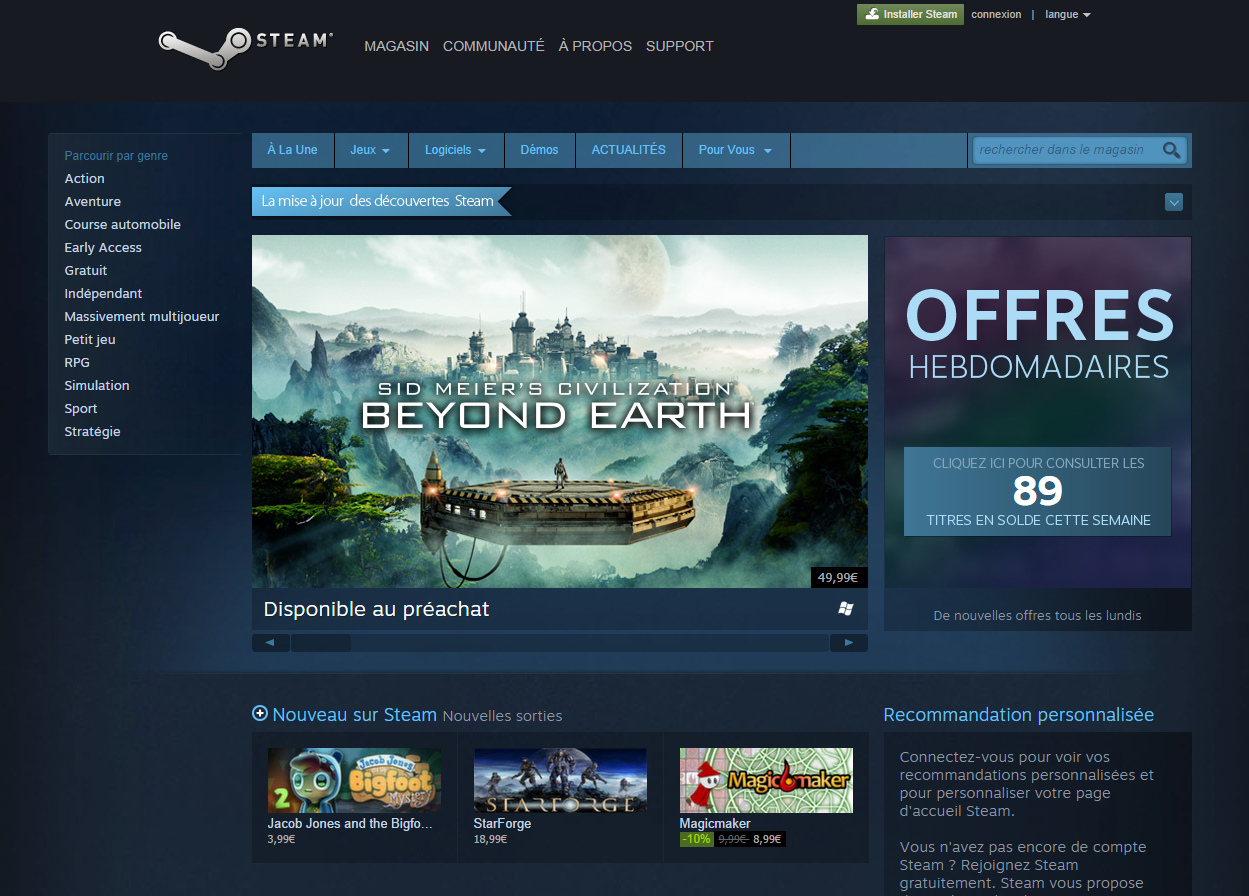
Task: Open the Pour Vous dropdown
Action: click(735, 149)
